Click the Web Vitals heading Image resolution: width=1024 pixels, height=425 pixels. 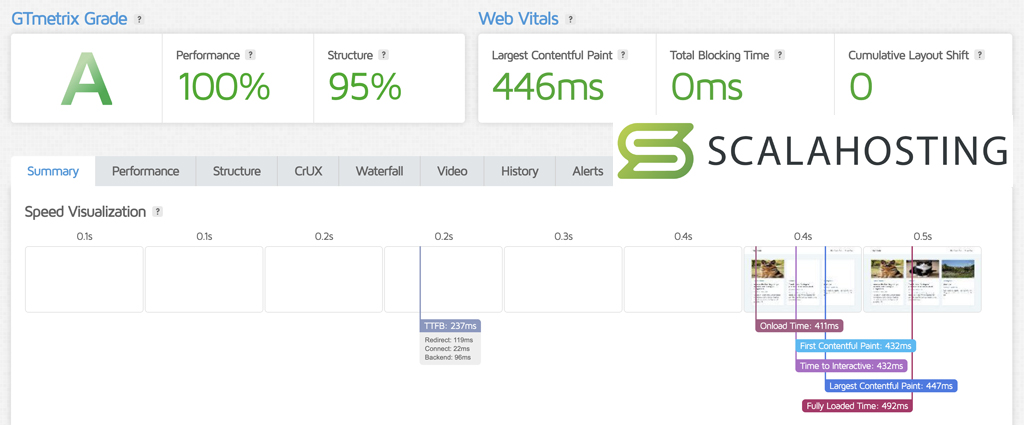[519, 19]
